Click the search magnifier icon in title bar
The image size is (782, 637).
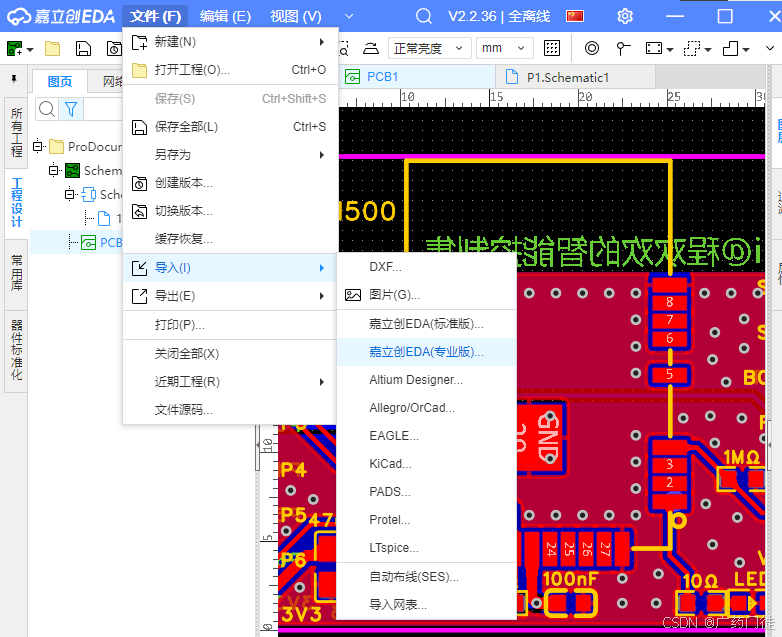(423, 16)
